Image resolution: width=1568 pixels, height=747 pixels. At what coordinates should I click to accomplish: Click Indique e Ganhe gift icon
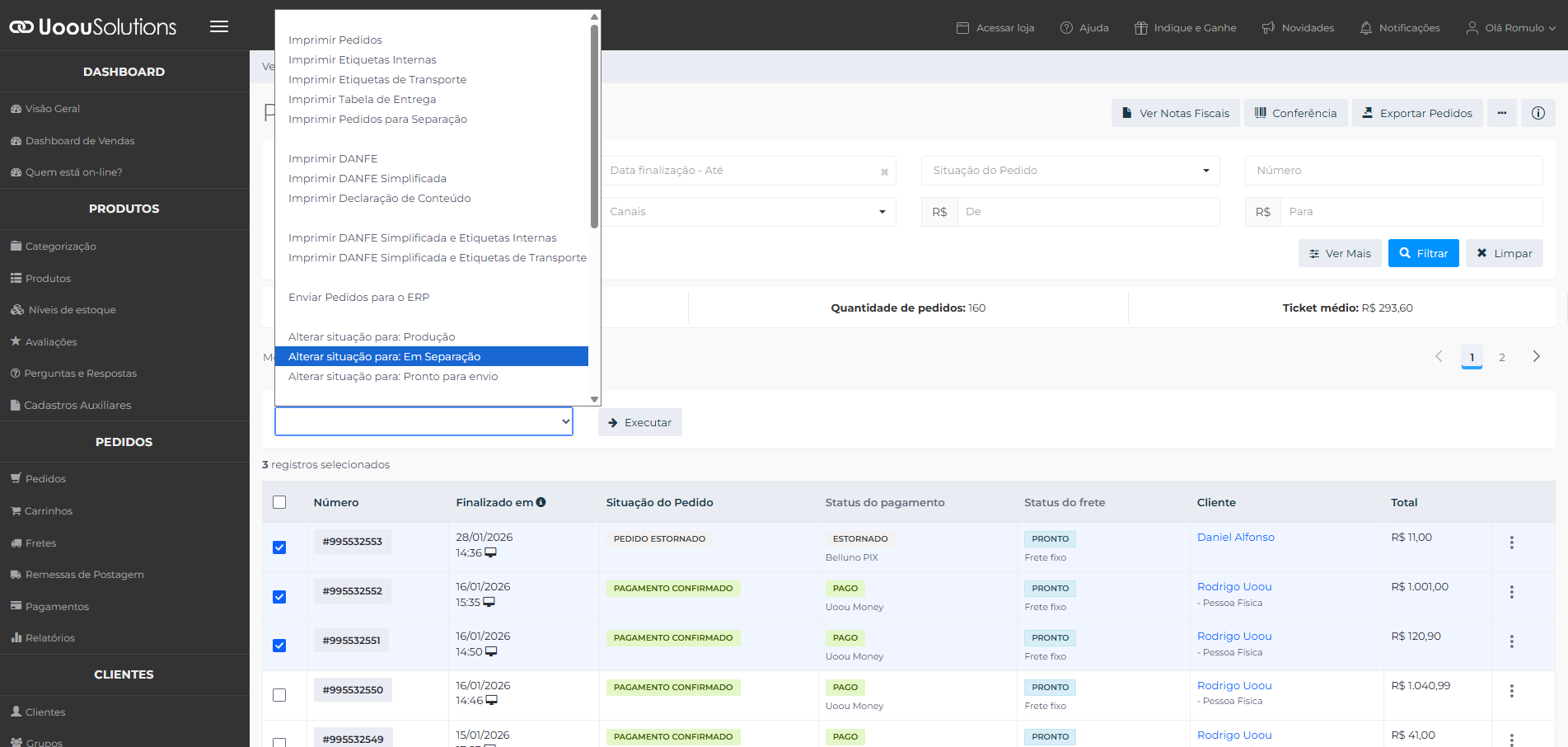coord(1141,28)
